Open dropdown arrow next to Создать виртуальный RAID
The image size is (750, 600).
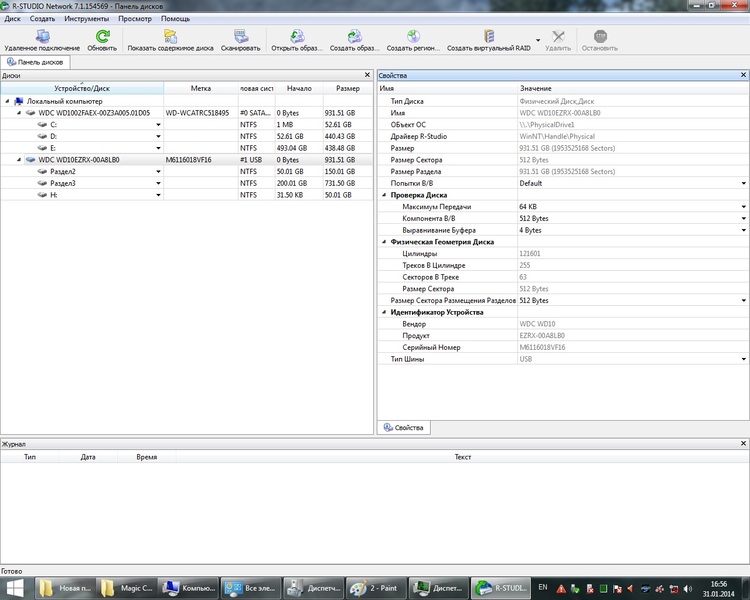coord(538,41)
